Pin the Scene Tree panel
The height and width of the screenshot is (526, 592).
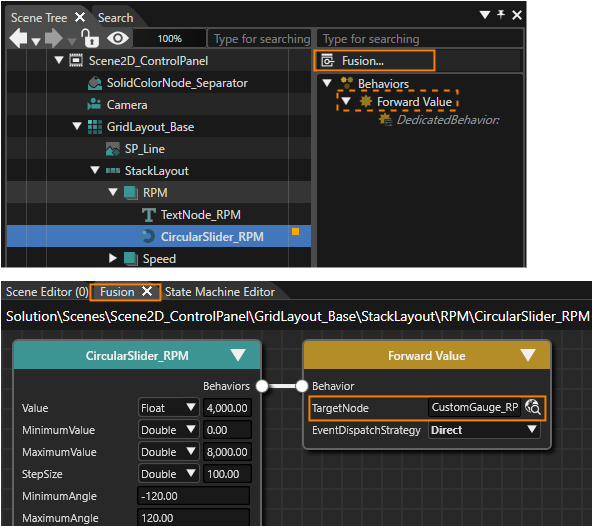pyautogui.click(x=501, y=15)
